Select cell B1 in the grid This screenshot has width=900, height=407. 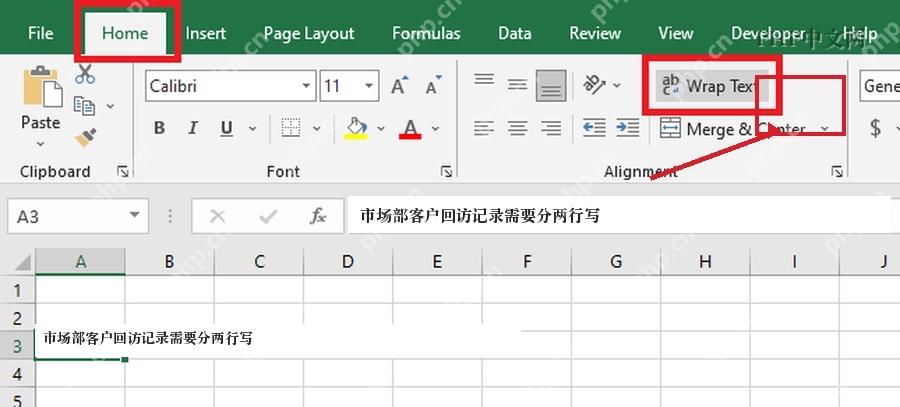point(169,289)
